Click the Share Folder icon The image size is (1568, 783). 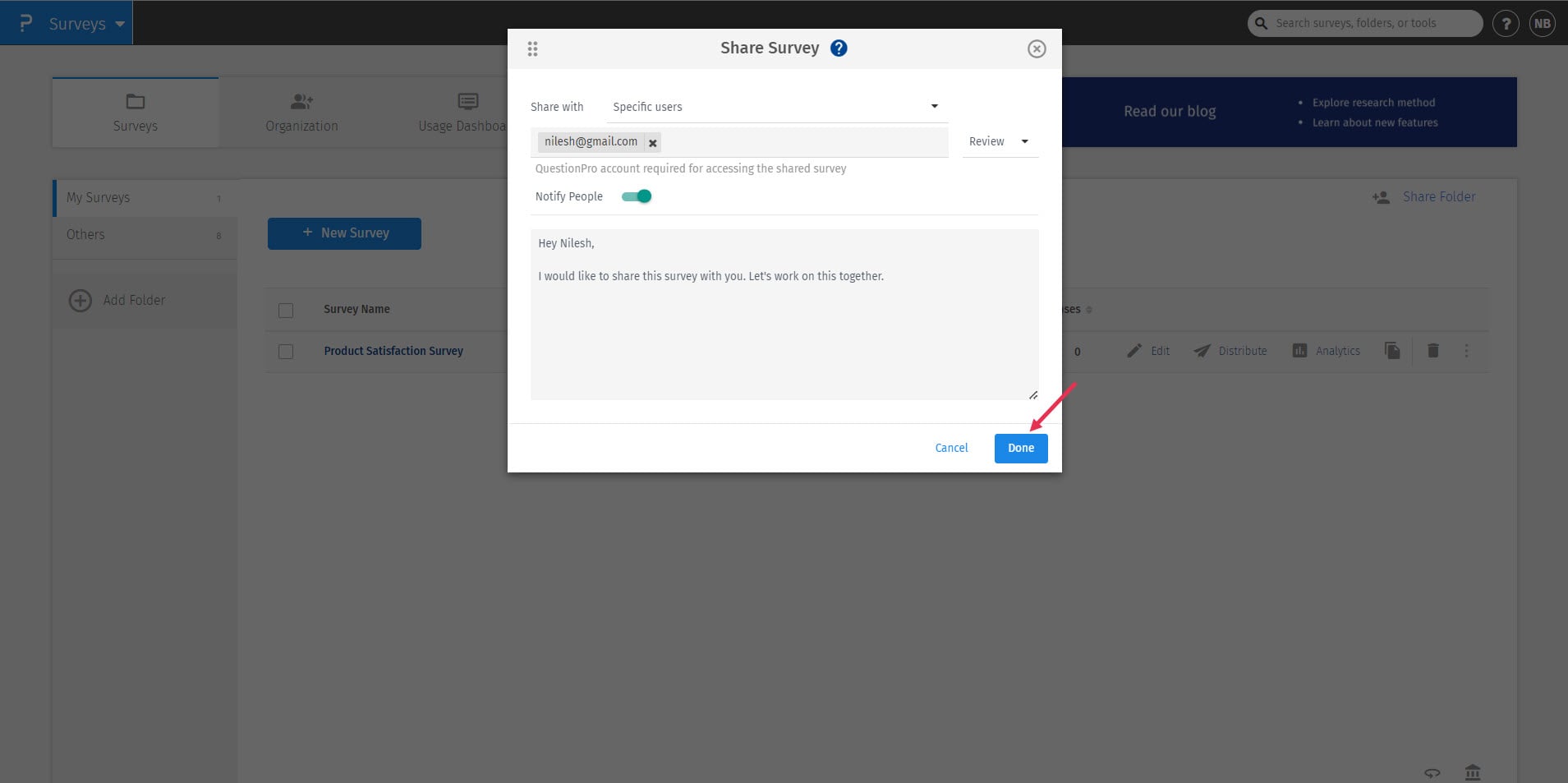click(1381, 197)
